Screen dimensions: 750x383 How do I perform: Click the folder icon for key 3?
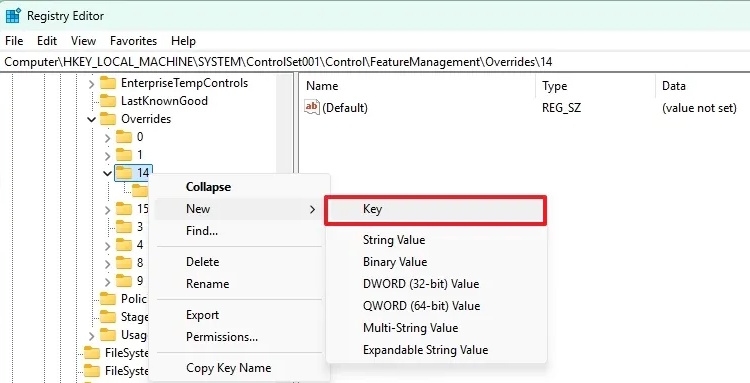click(124, 227)
